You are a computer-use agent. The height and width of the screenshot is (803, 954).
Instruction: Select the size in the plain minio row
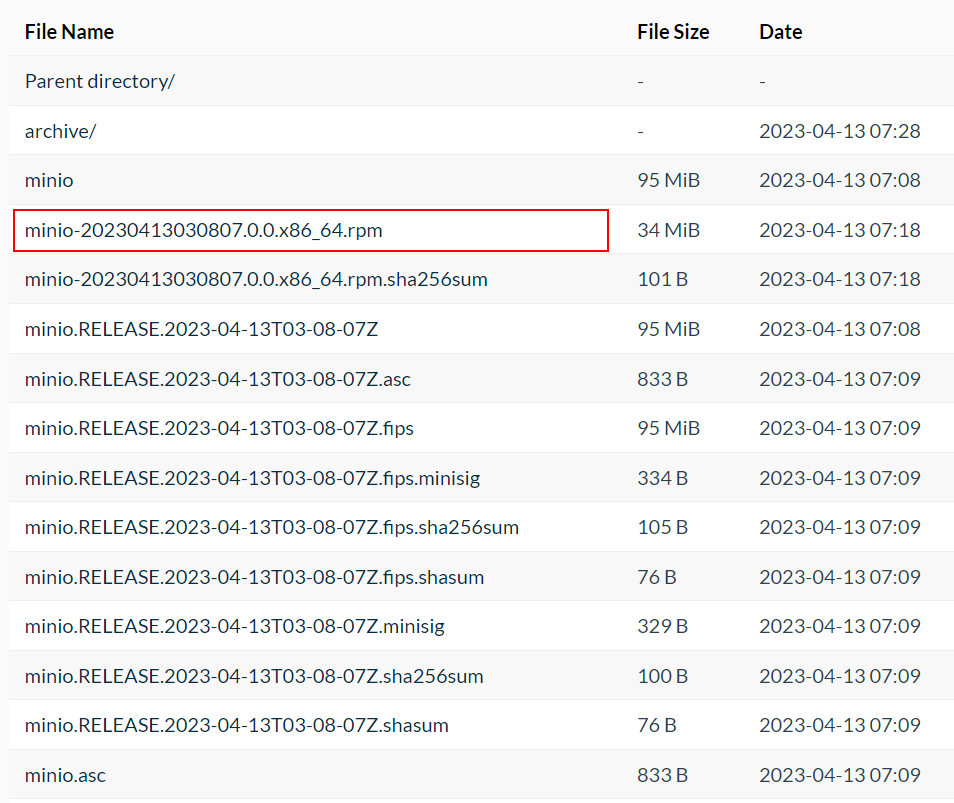669,180
